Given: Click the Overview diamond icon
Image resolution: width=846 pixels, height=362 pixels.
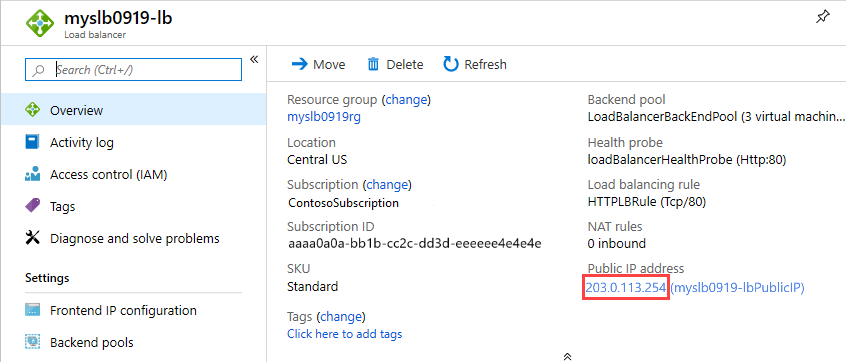Looking at the screenshot, I should click(x=32, y=110).
